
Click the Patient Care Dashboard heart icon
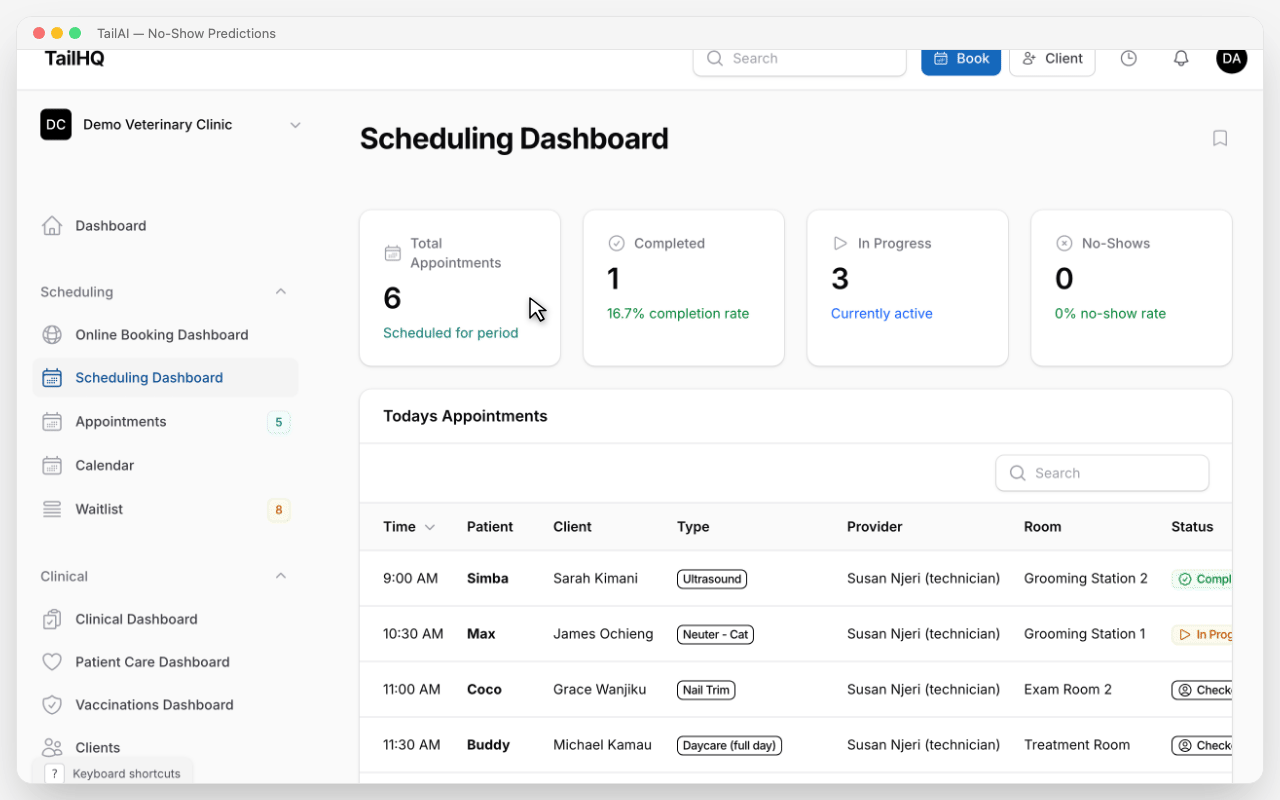click(x=52, y=662)
